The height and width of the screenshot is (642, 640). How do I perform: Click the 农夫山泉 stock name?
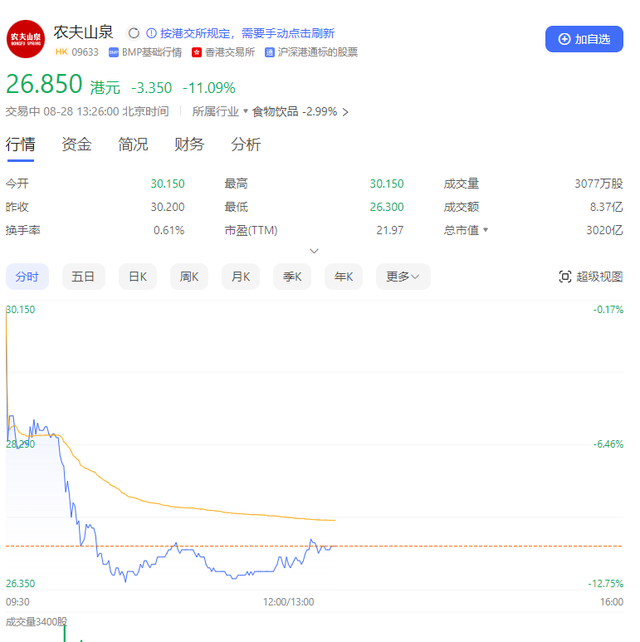click(x=84, y=32)
